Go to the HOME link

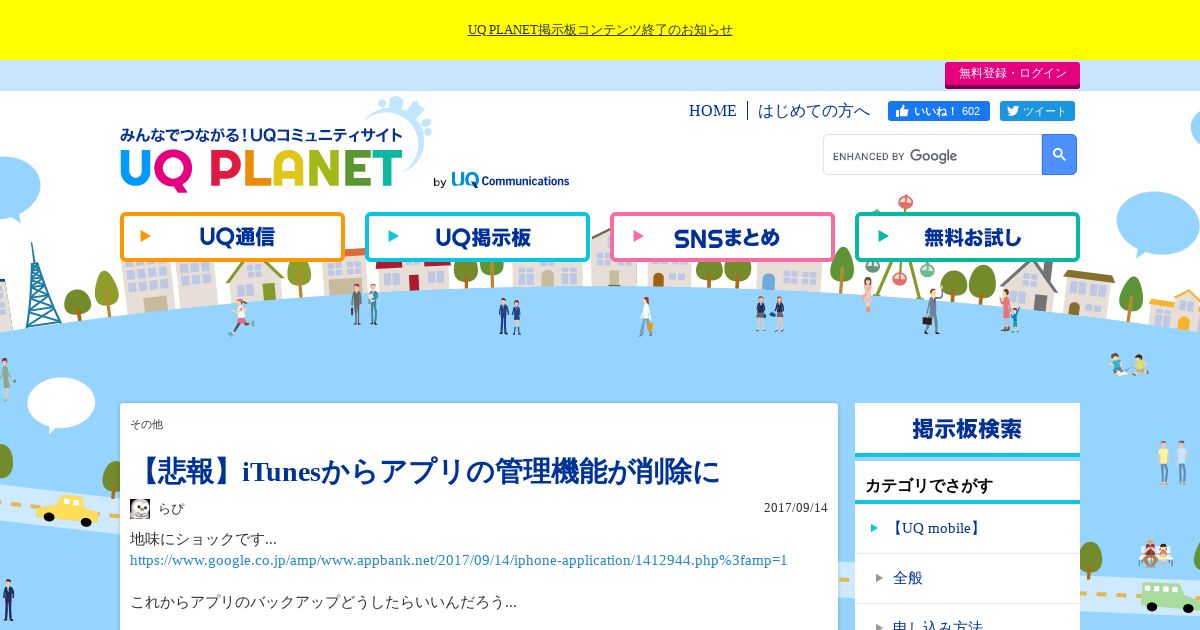coord(712,111)
